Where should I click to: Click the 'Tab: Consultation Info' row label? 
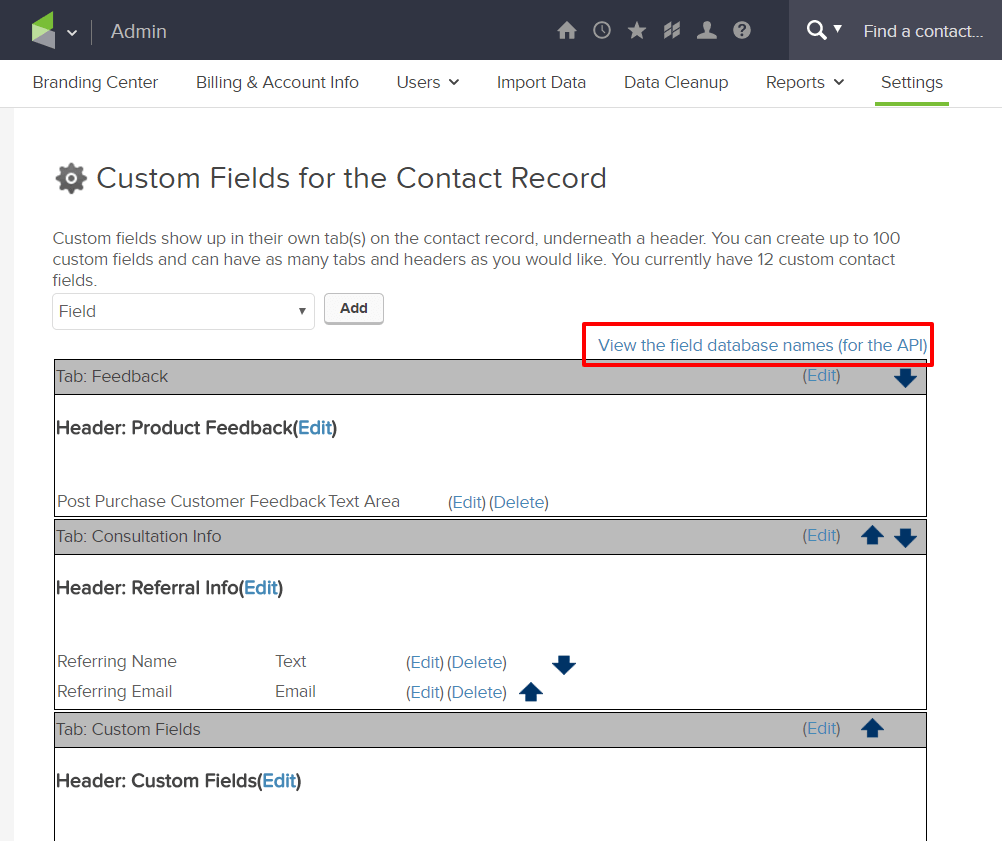[x=139, y=536]
